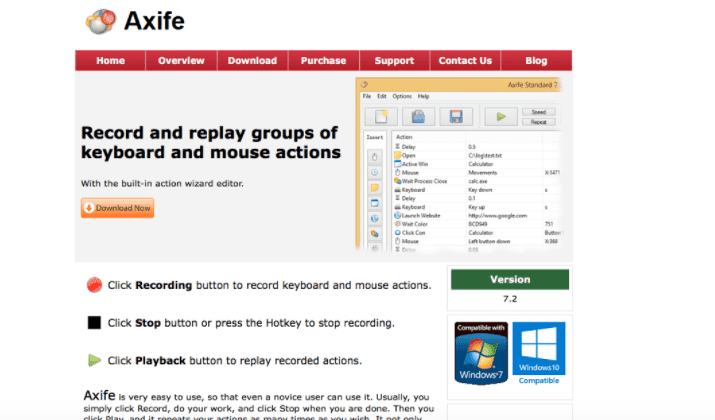Click the Insert open-file folder icon in sidebar
Screen dimensions: 715x420
[x=374, y=188]
